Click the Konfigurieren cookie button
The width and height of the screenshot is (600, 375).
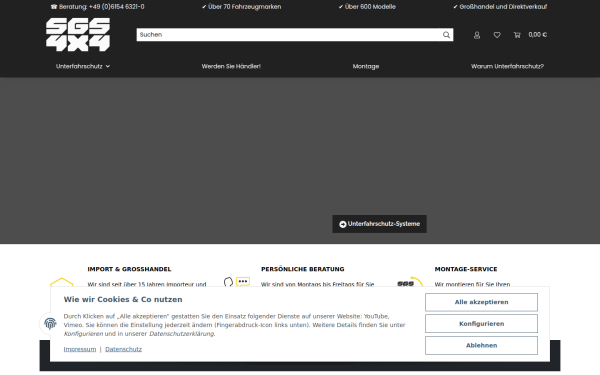481,324
